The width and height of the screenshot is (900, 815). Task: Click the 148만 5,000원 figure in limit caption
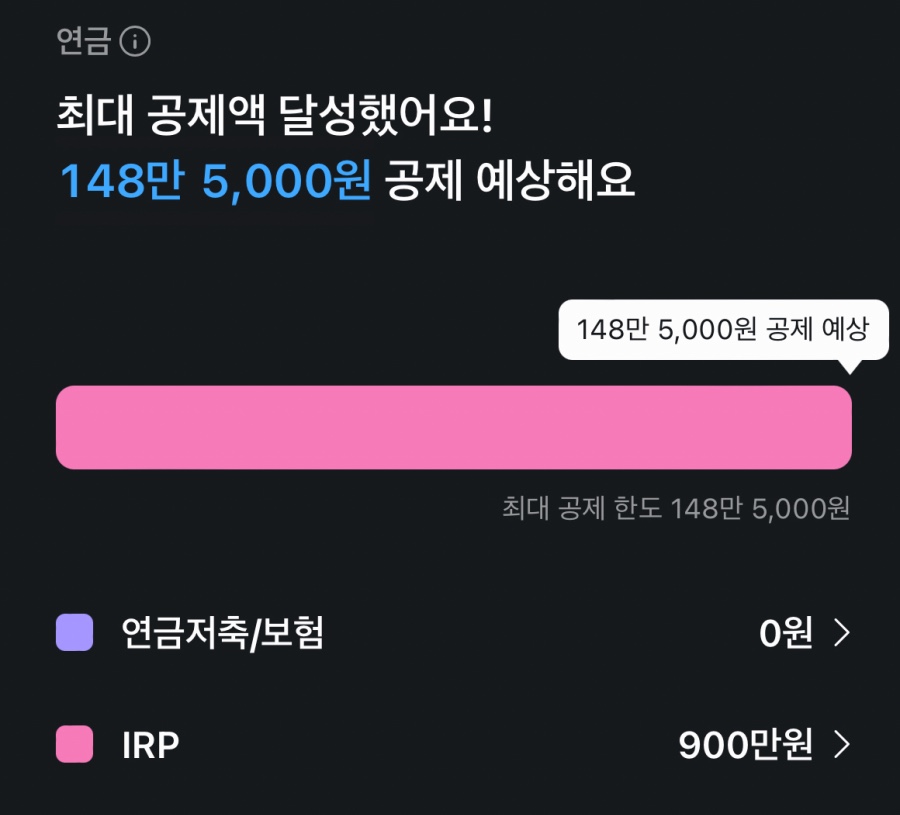pyautogui.click(x=761, y=508)
